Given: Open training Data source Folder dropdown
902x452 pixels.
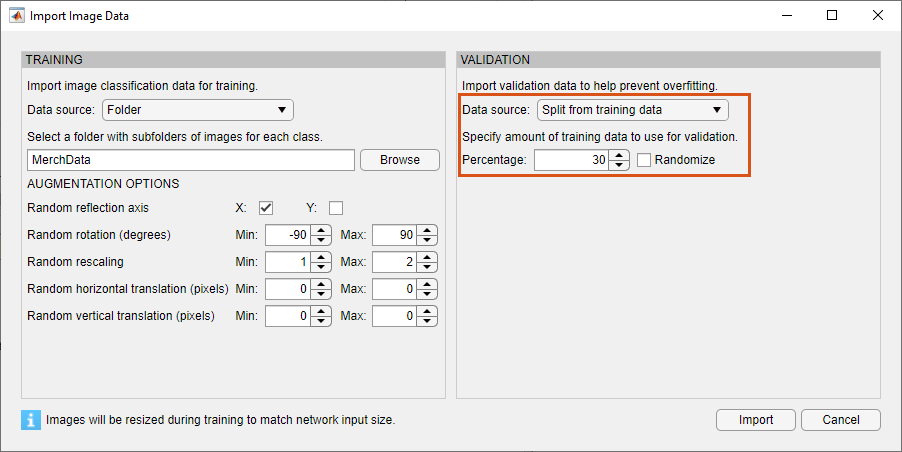Looking at the screenshot, I should point(198,110).
